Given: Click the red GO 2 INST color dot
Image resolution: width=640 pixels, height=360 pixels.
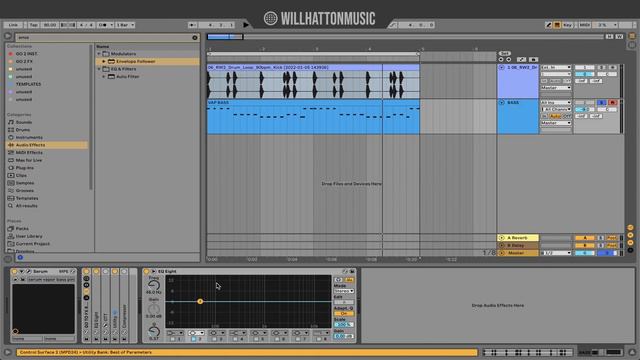Looking at the screenshot, I should pos(11,53).
